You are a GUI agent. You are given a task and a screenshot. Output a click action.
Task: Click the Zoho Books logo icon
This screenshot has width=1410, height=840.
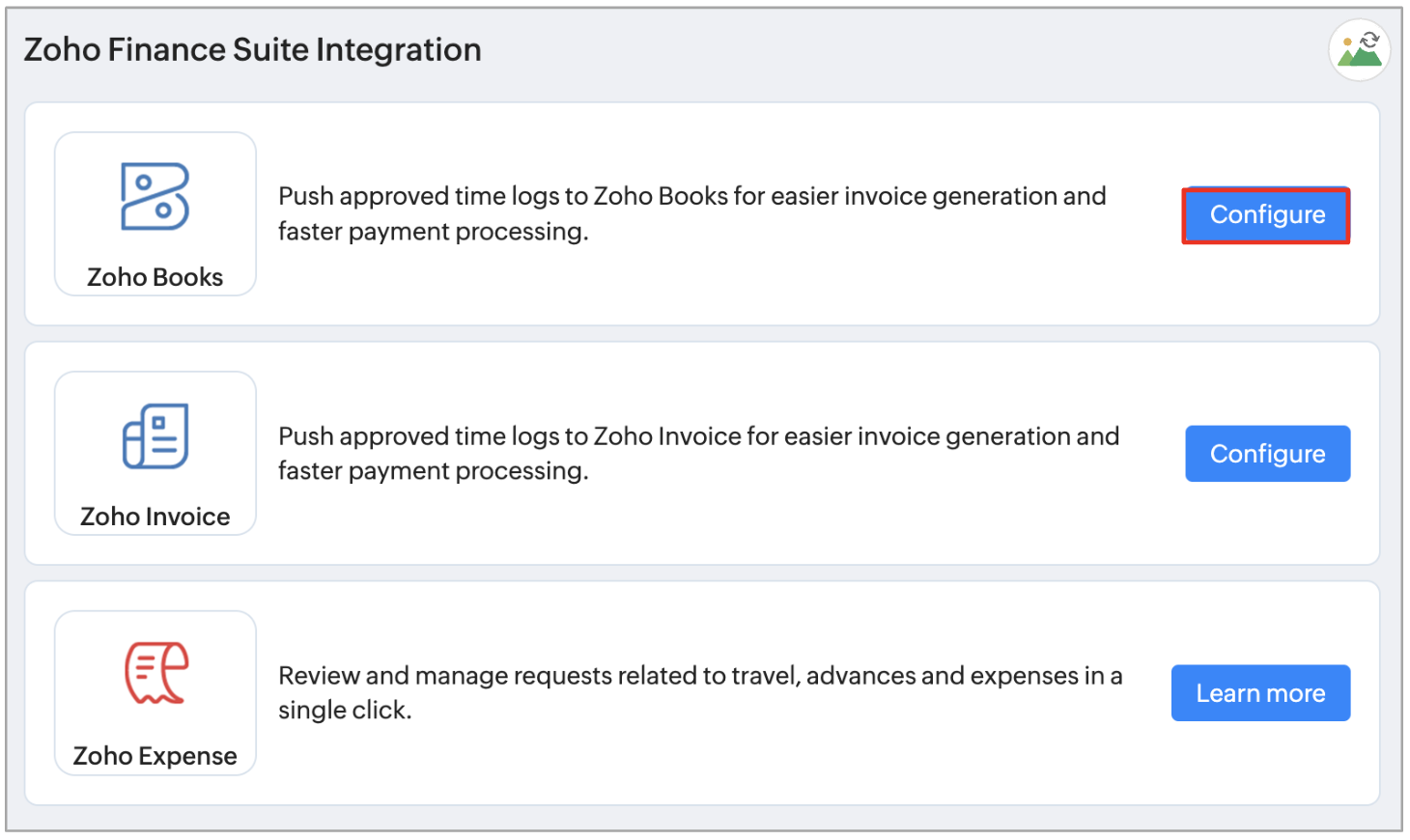coord(155,197)
